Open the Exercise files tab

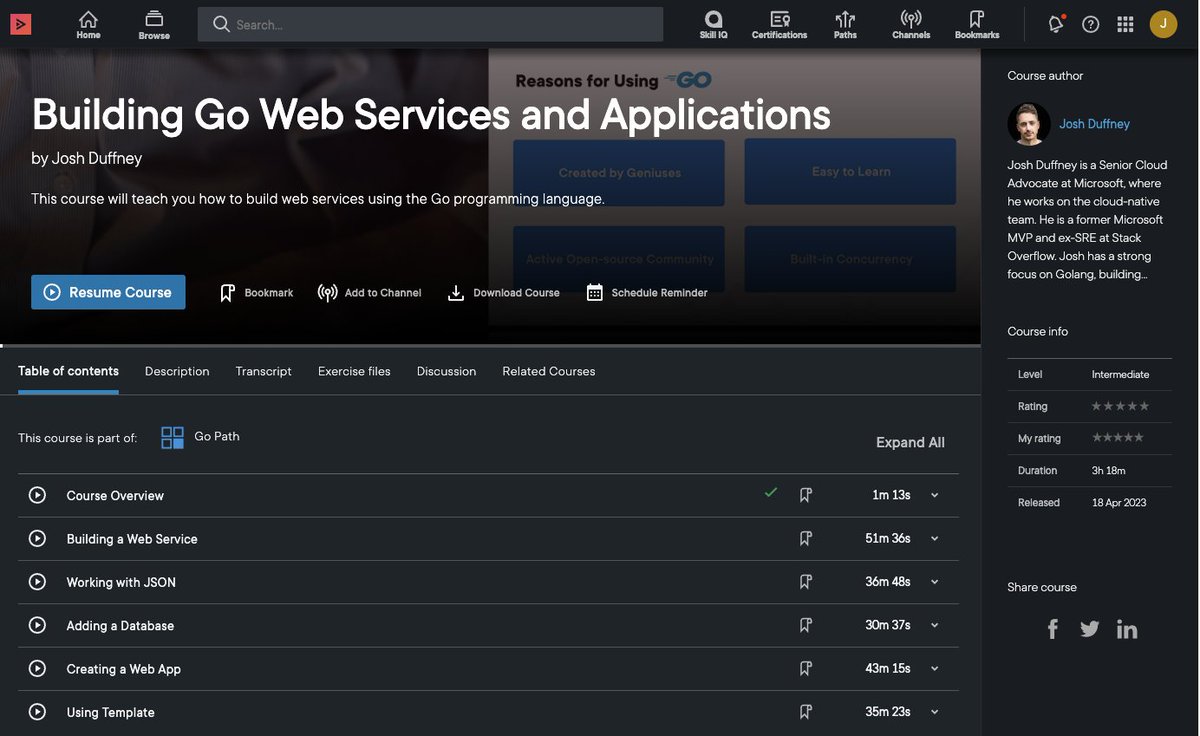click(x=354, y=371)
